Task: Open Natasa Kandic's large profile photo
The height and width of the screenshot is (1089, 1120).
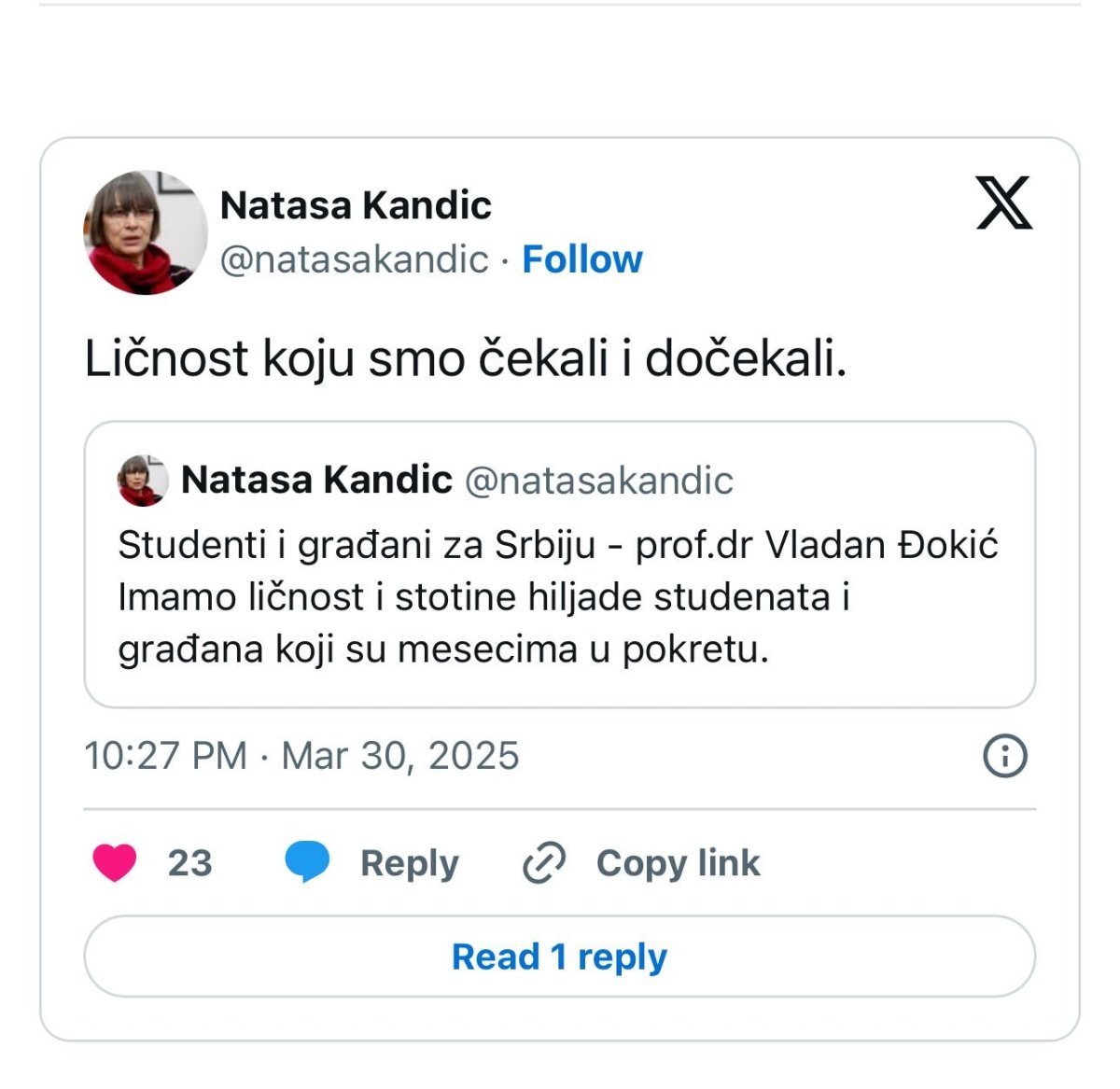Action: click(x=146, y=233)
